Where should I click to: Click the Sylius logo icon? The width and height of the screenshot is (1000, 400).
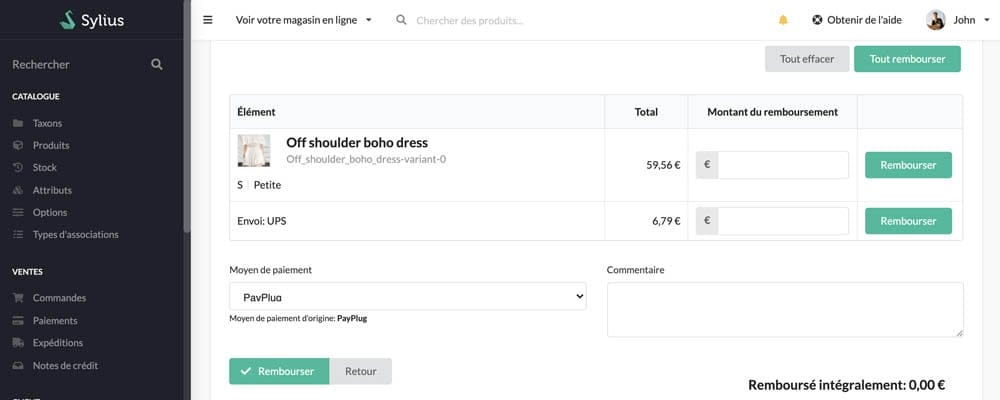[67, 20]
